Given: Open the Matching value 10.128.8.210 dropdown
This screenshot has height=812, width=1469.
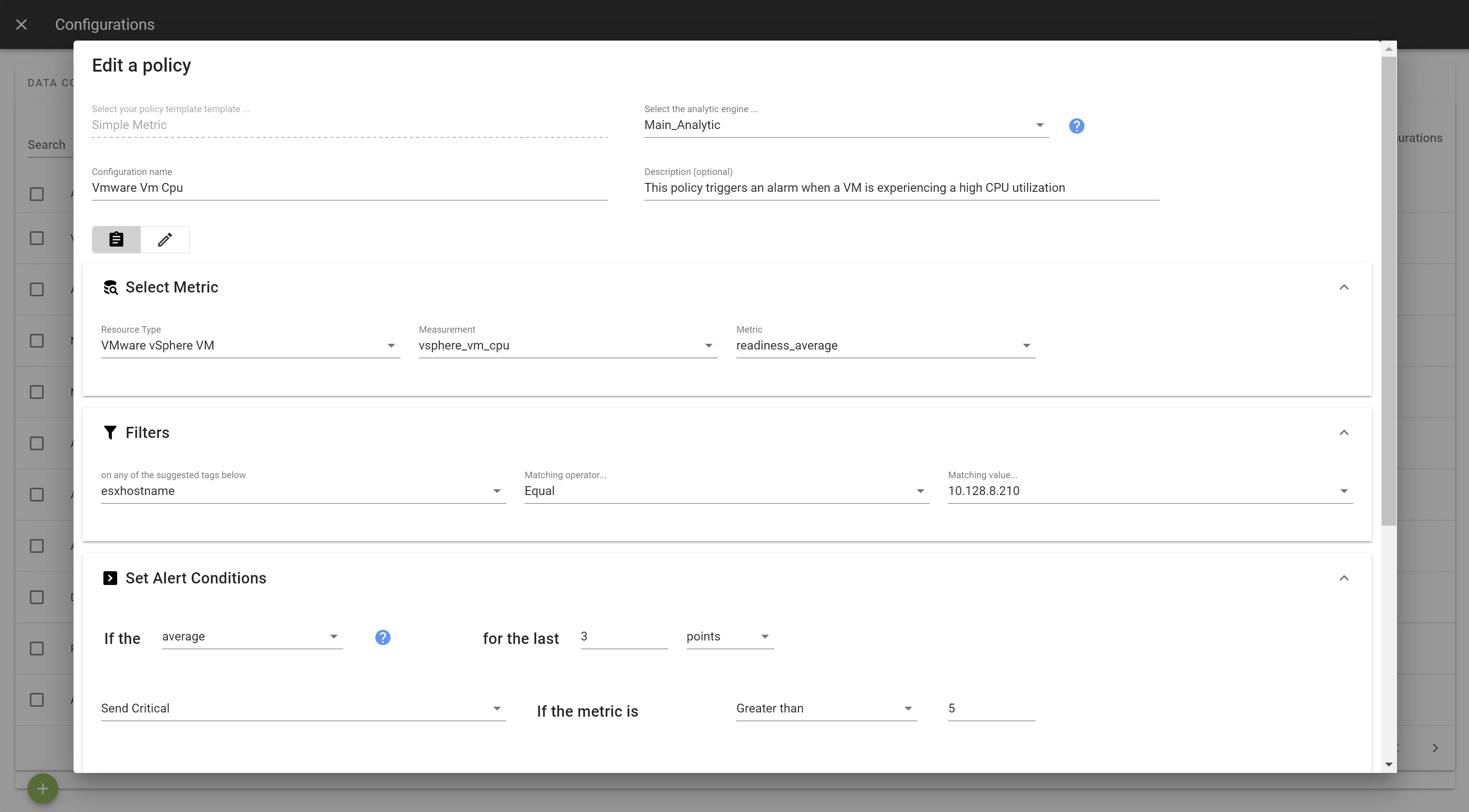Looking at the screenshot, I should tap(1150, 491).
